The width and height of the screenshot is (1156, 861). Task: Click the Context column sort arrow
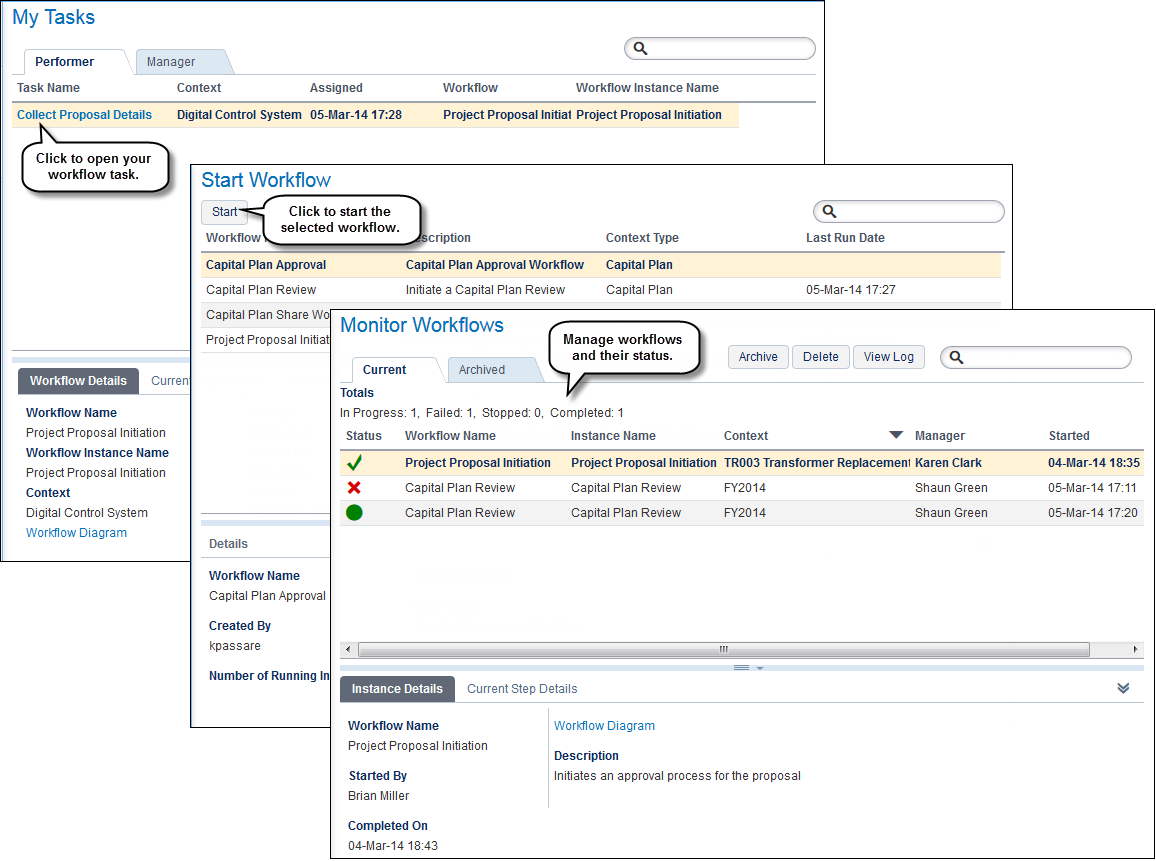click(896, 435)
